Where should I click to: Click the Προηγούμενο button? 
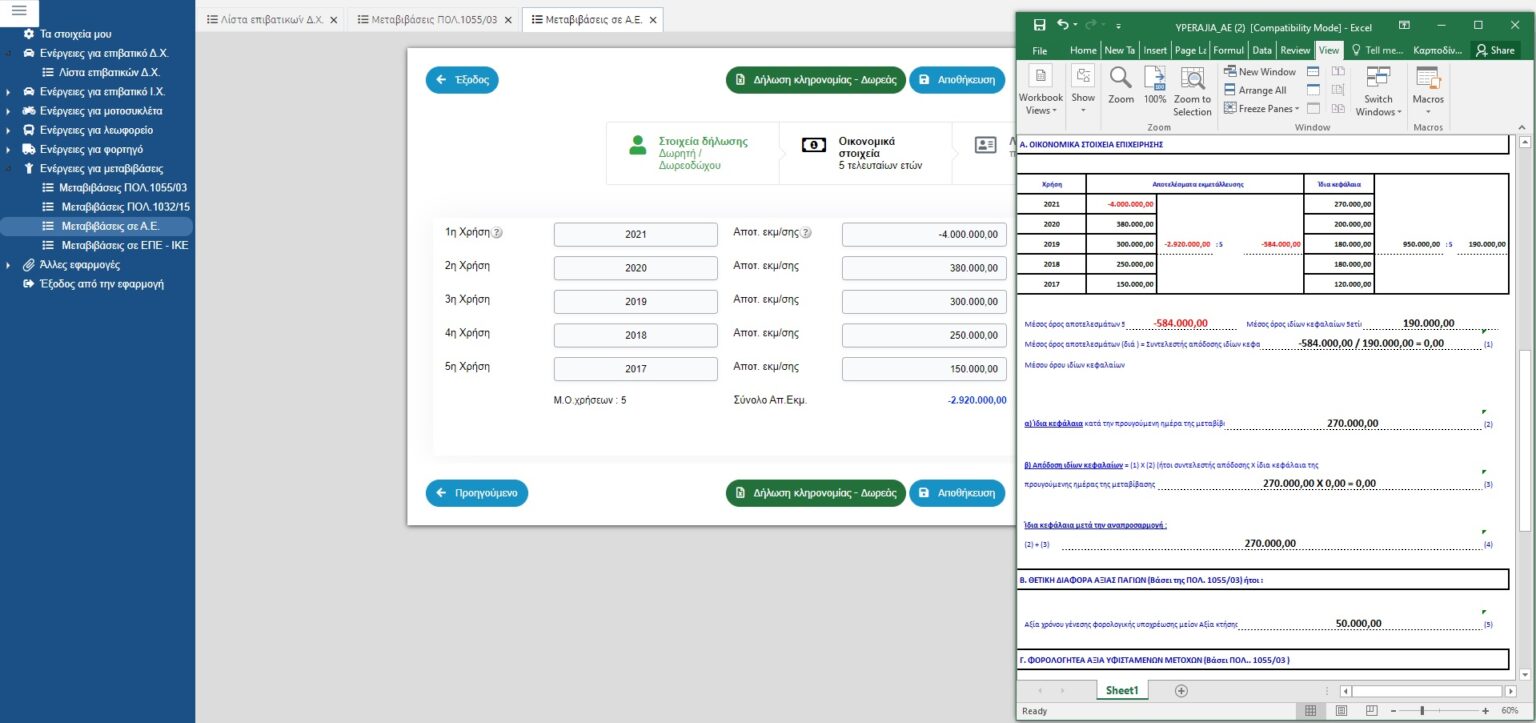coord(476,493)
